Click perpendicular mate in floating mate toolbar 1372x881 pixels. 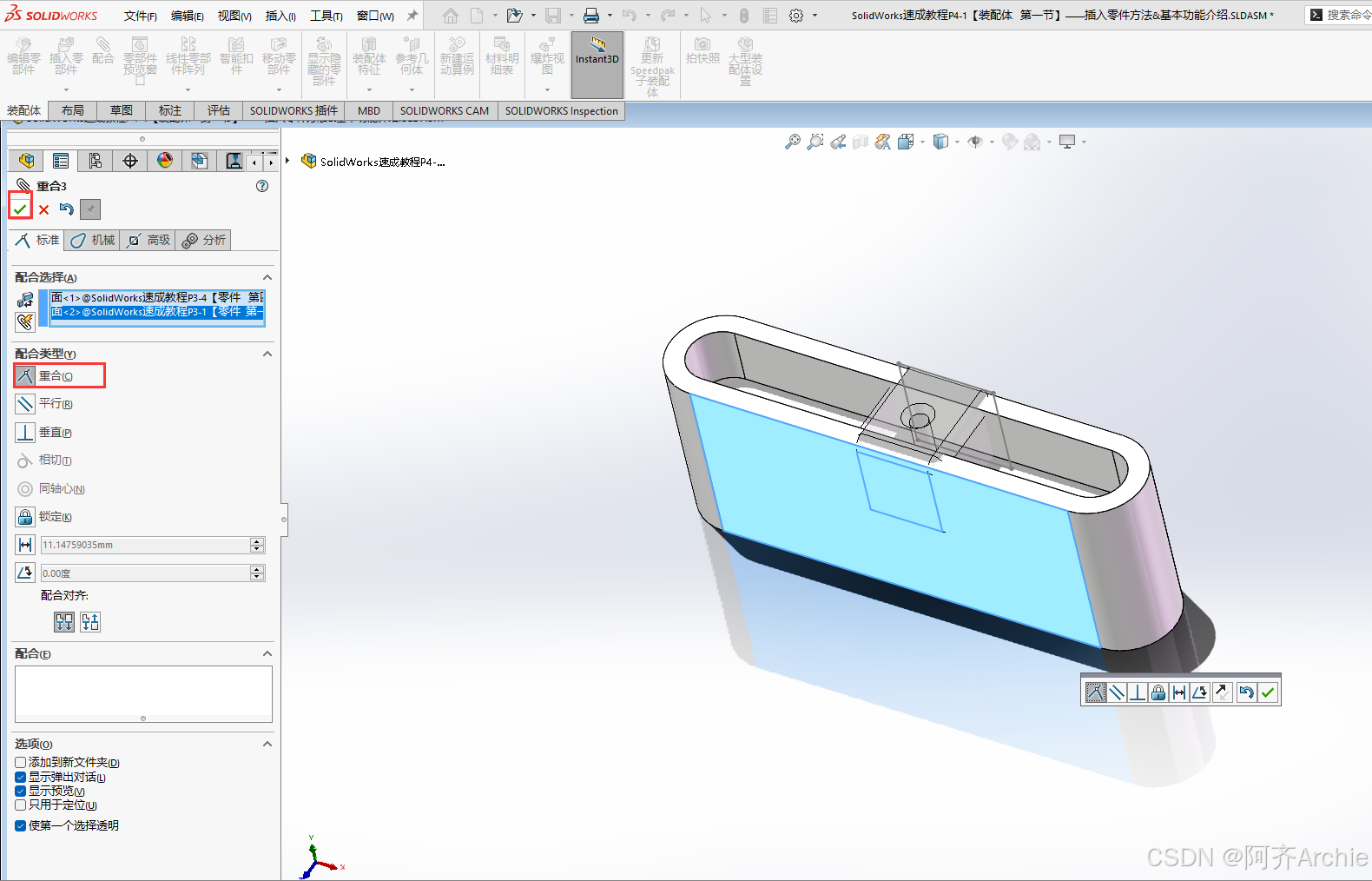[x=1138, y=692]
